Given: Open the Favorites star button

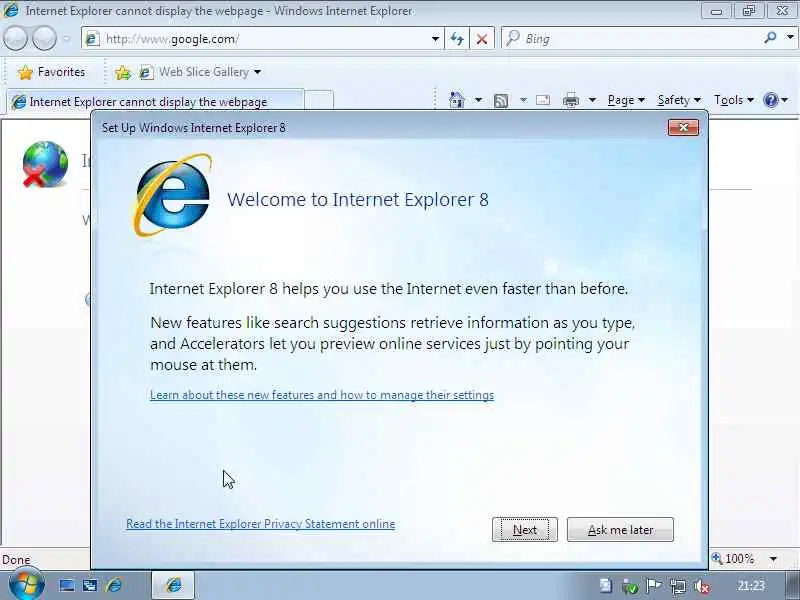Looking at the screenshot, I should (51, 72).
